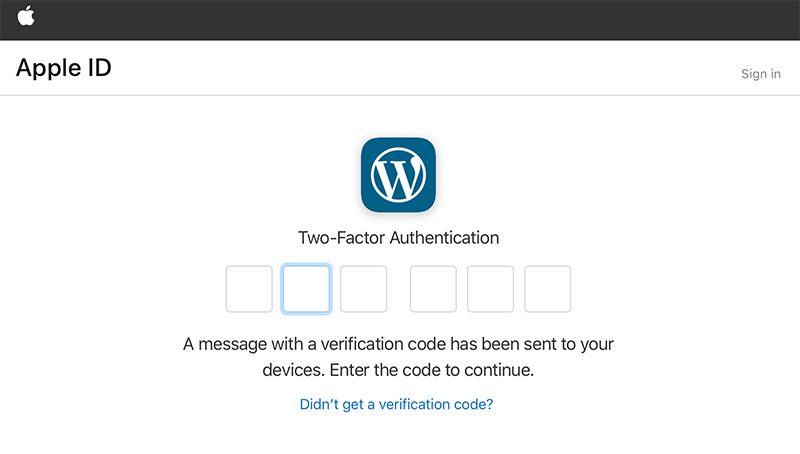The height and width of the screenshot is (454, 800).
Task: Open the Sign in link
Action: coord(761,74)
